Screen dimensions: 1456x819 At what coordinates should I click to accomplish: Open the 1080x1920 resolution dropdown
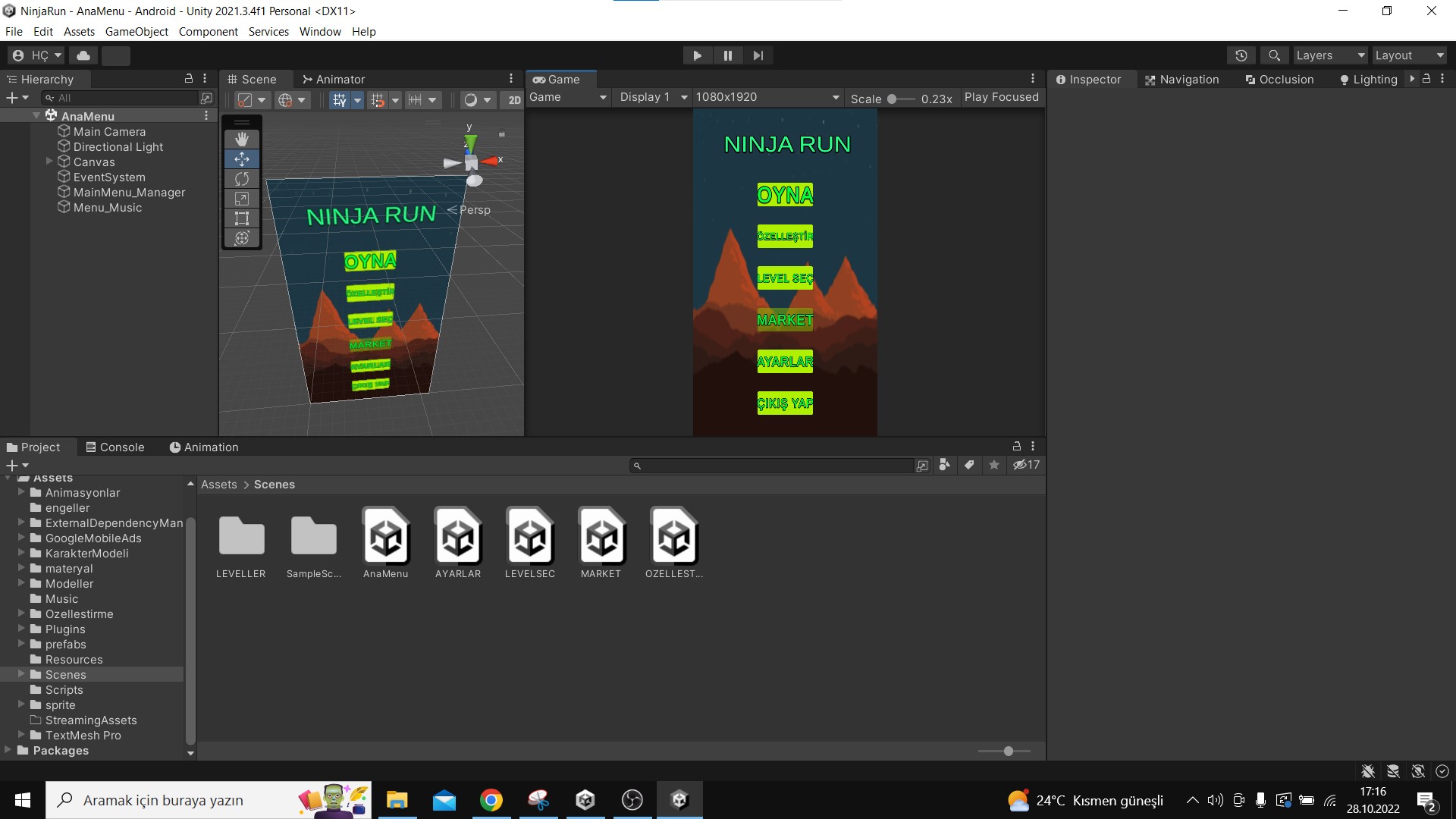767,97
